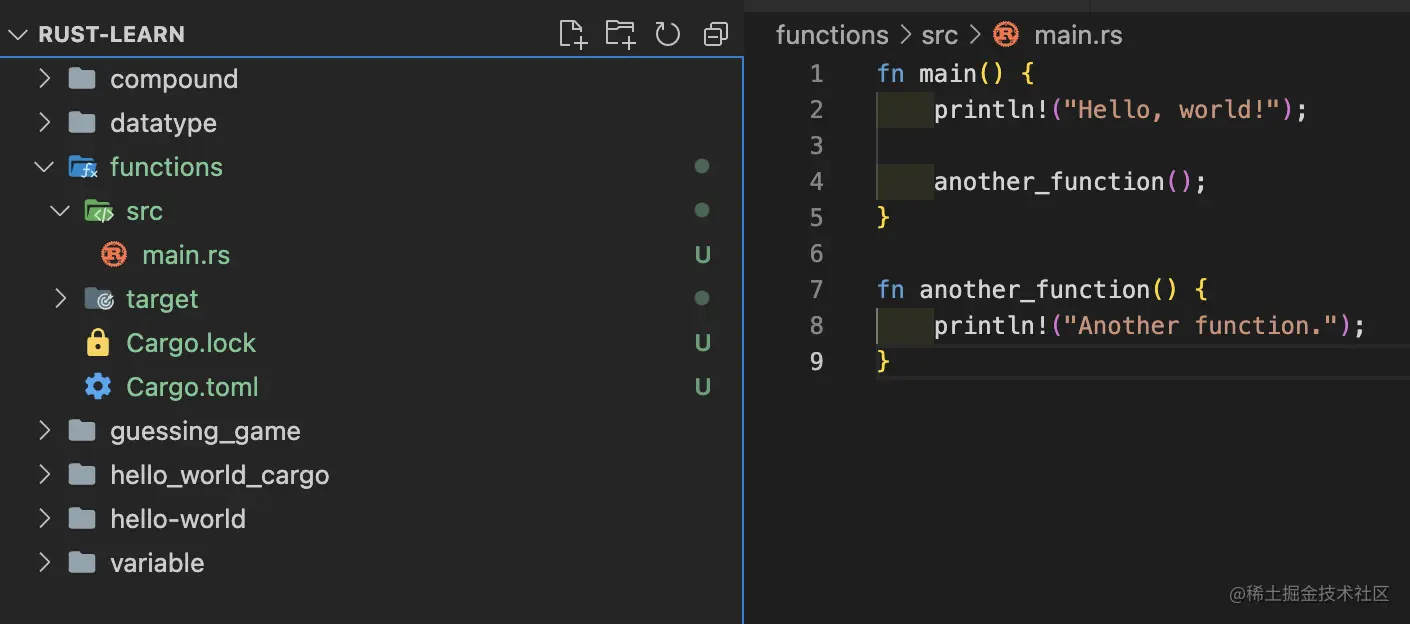This screenshot has height=624, width=1410.
Task: Click the guessing_game folder icon
Action: coord(82,430)
